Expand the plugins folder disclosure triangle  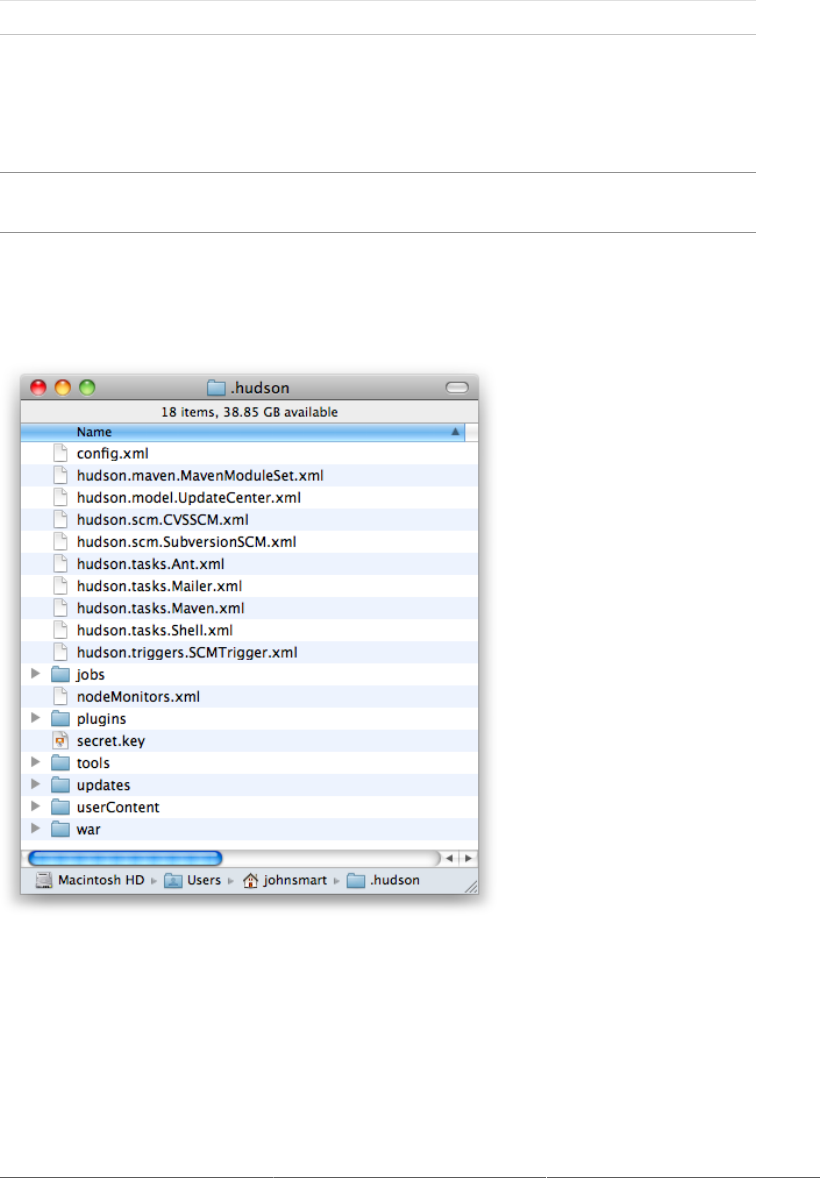click(x=35, y=718)
